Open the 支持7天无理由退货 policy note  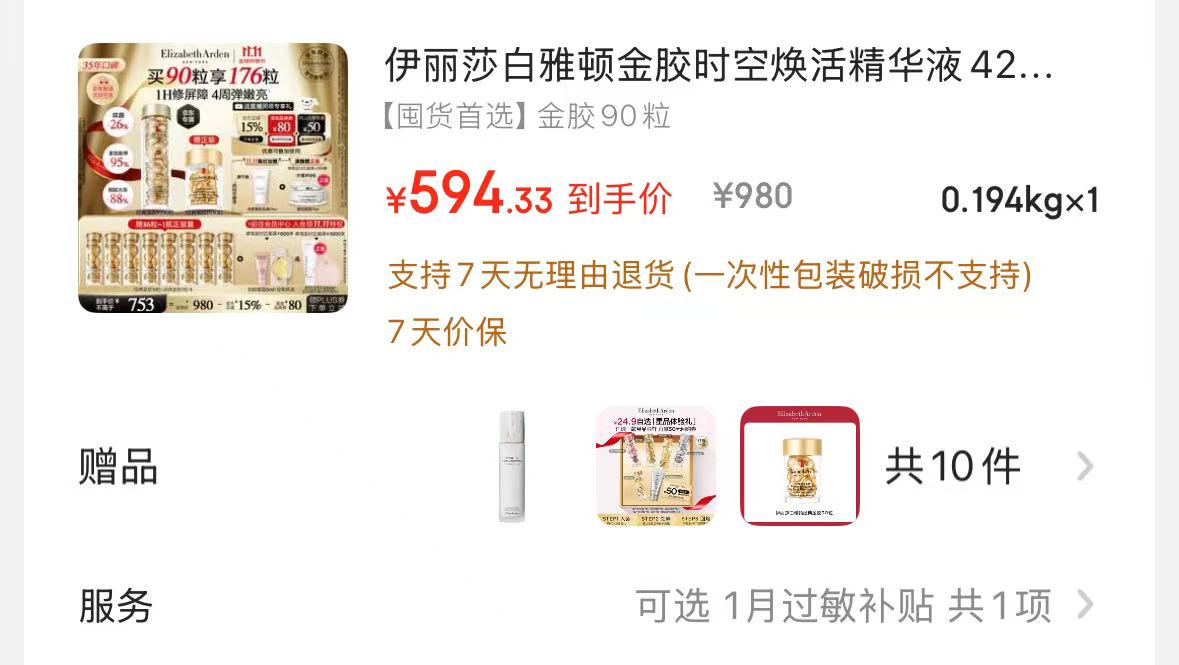[709, 275]
